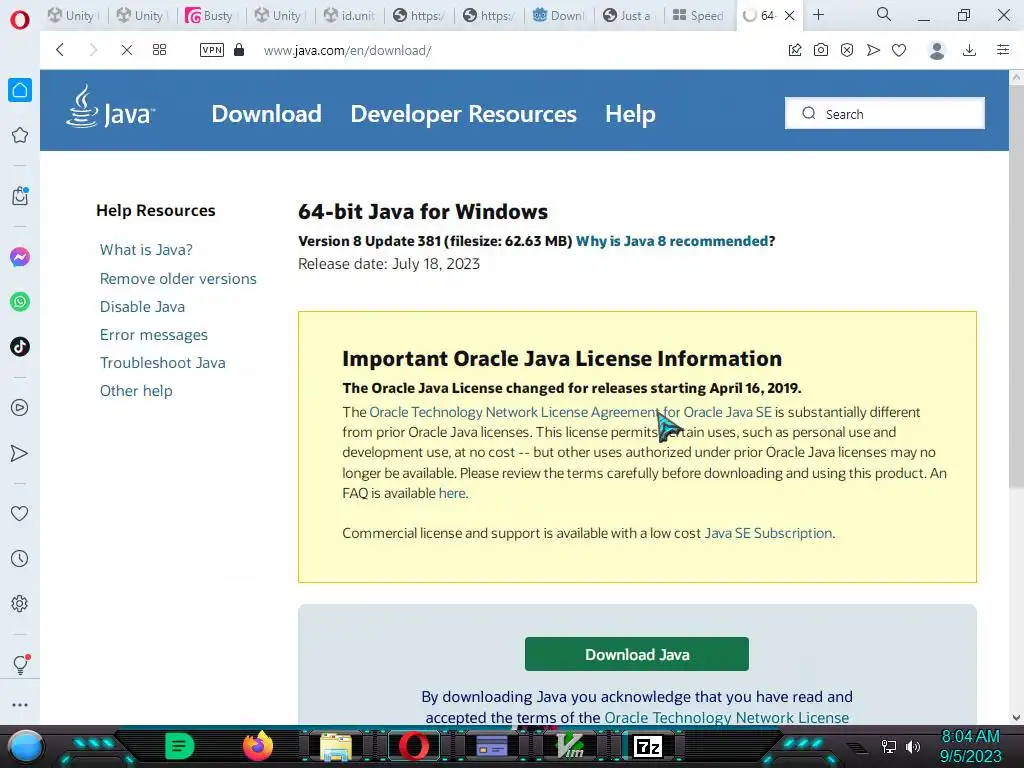Open 7-Zip from the taskbar
1024x768 pixels.
pos(647,746)
